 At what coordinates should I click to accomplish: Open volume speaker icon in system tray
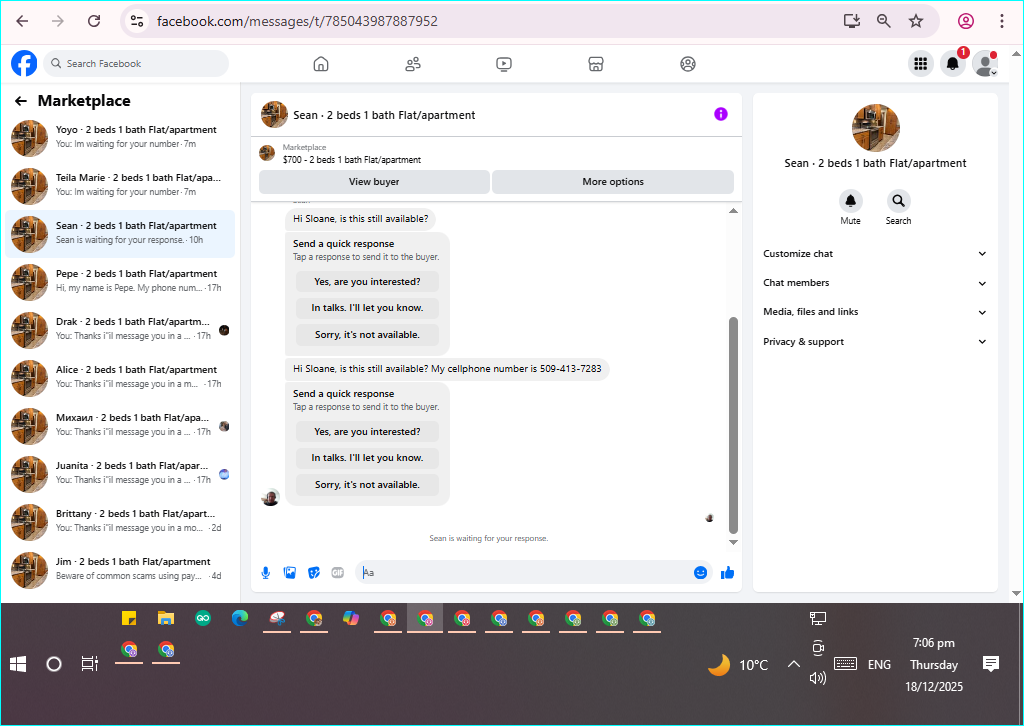[818, 678]
